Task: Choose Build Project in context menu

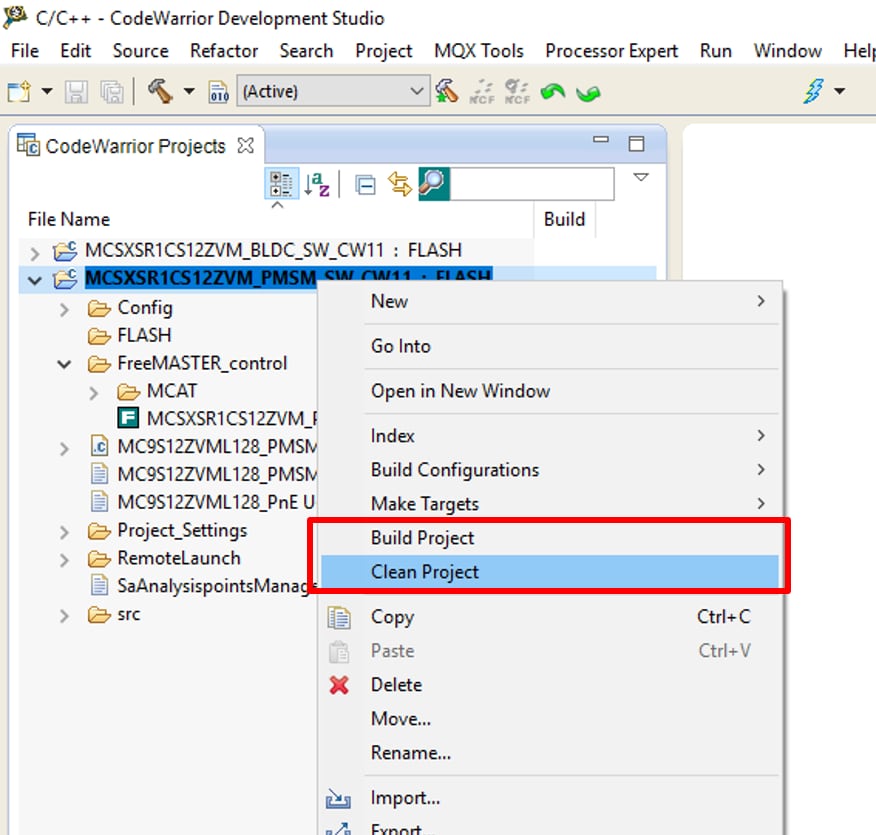Action: coord(422,538)
